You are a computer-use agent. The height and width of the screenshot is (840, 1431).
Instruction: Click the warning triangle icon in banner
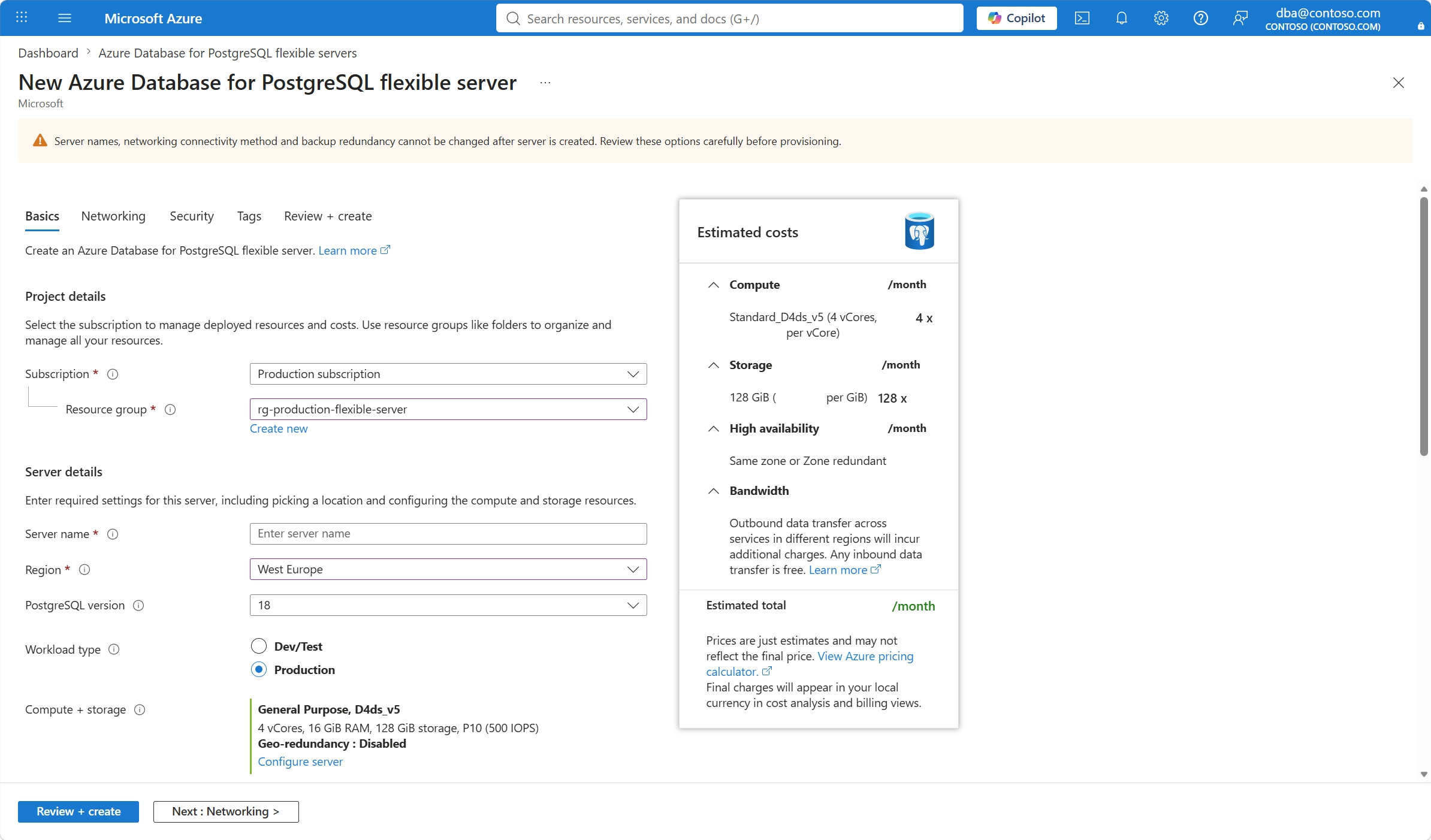(x=40, y=141)
